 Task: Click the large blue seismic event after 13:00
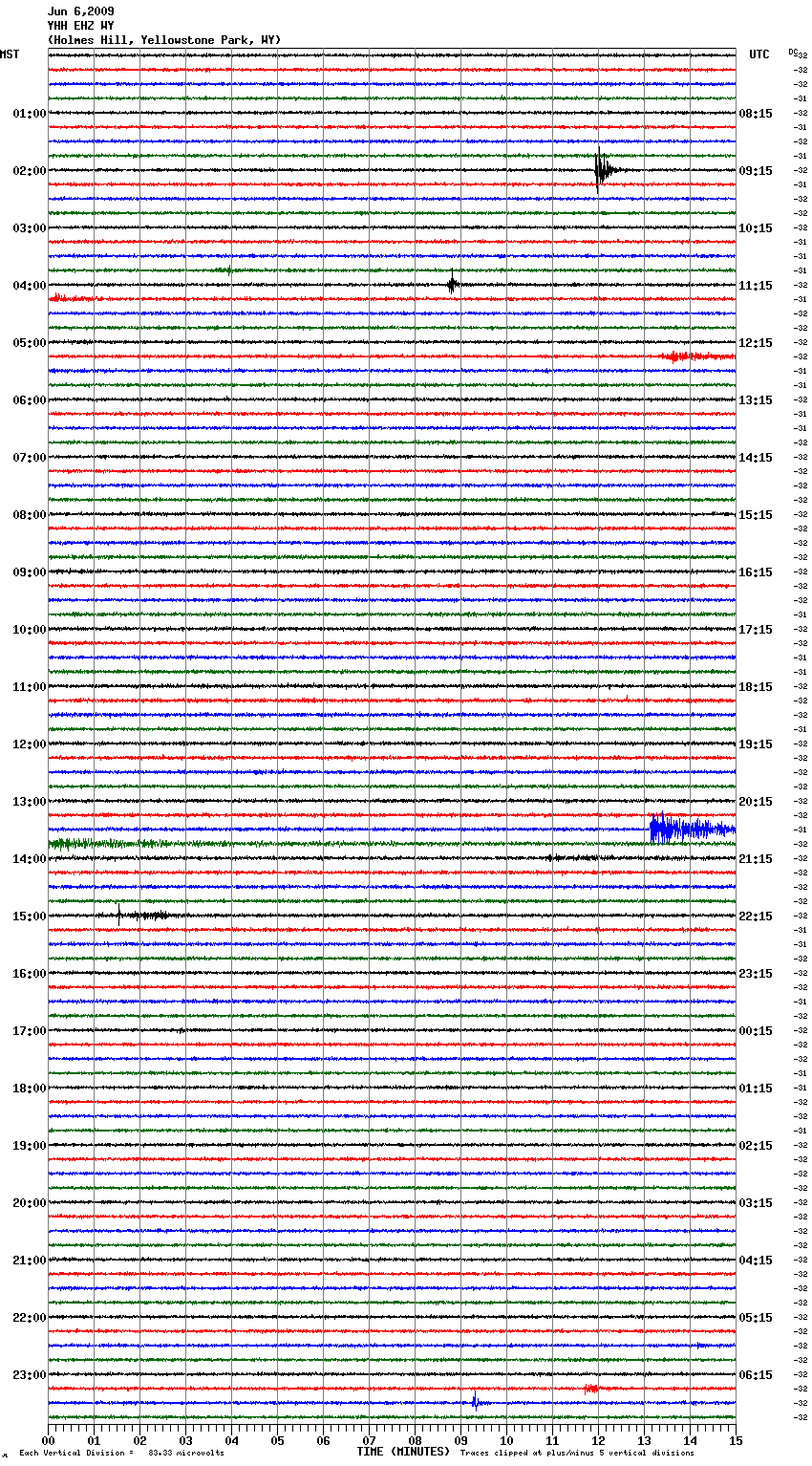[692, 829]
